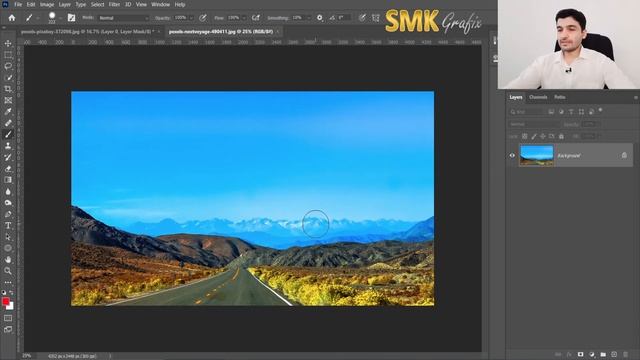The width and height of the screenshot is (640, 360).
Task: Open the tool preset picker arrow
Action: click(38, 18)
